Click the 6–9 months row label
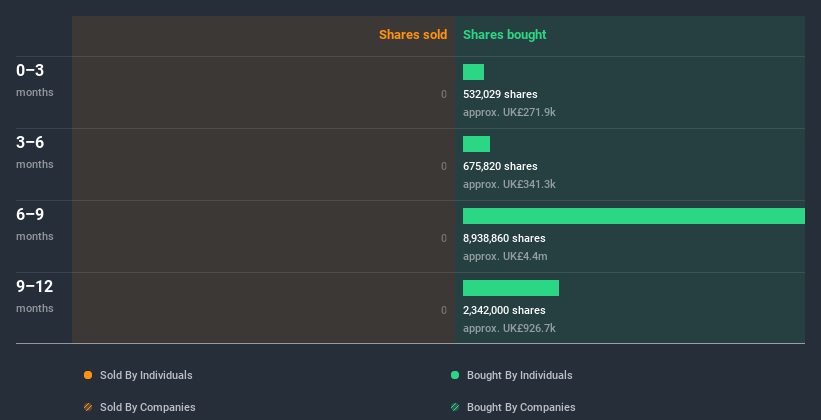821x420 pixels. pos(35,224)
